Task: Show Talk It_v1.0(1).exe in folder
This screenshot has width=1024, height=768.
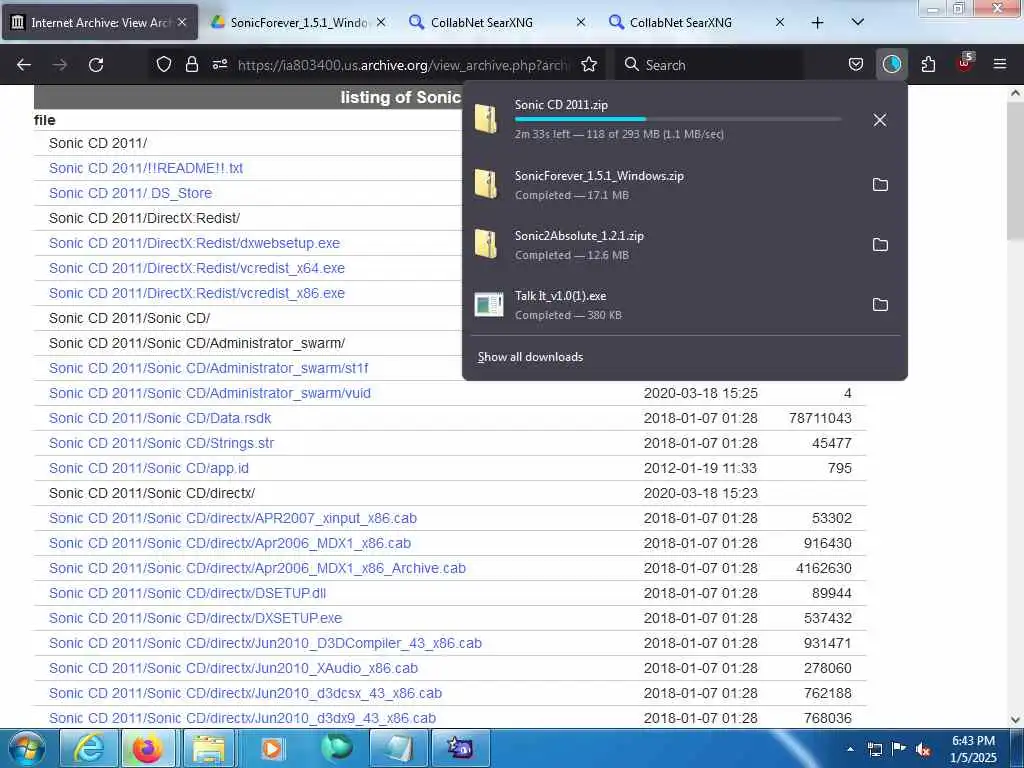Action: [880, 305]
